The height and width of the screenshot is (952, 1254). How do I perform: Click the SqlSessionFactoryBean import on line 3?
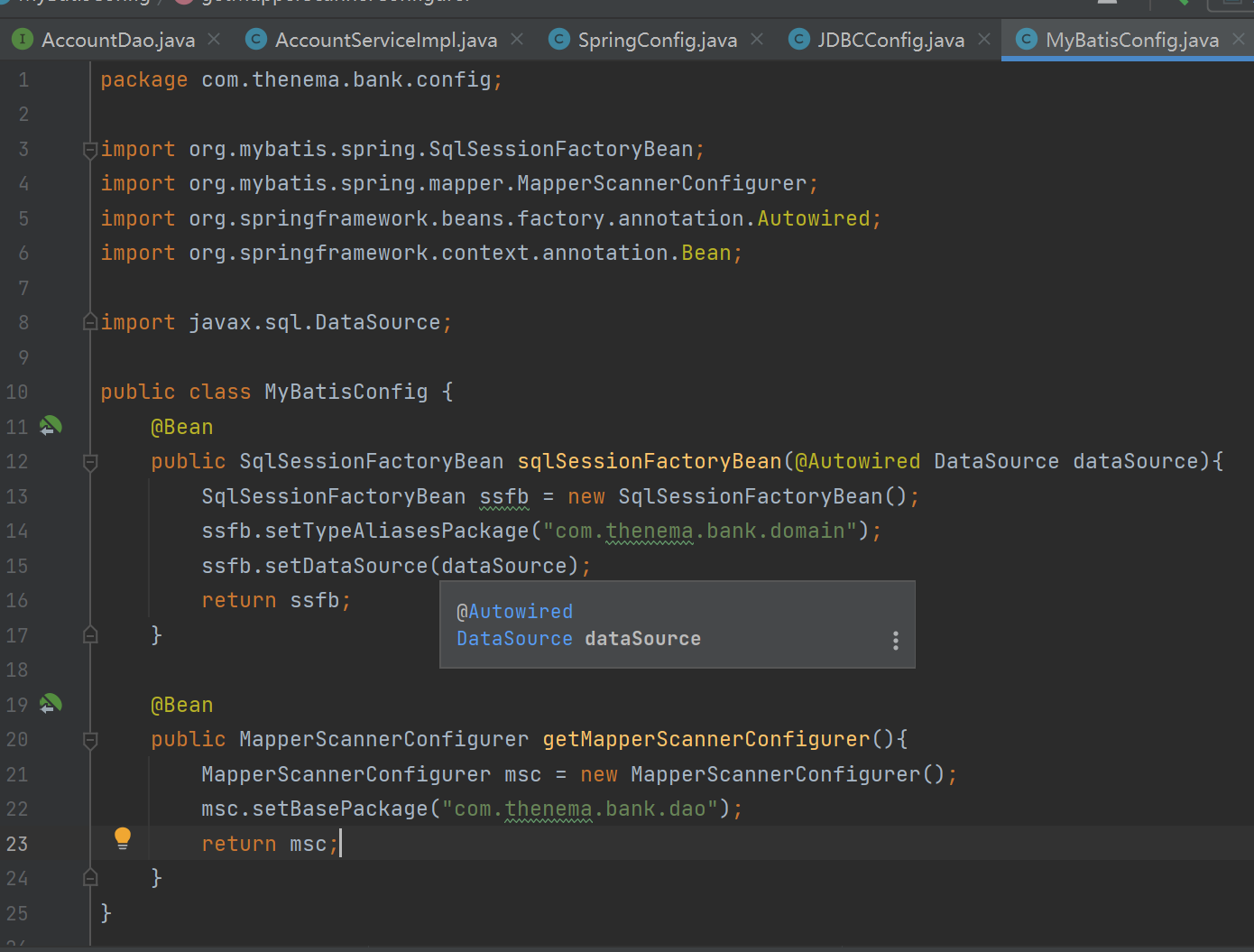402,149
